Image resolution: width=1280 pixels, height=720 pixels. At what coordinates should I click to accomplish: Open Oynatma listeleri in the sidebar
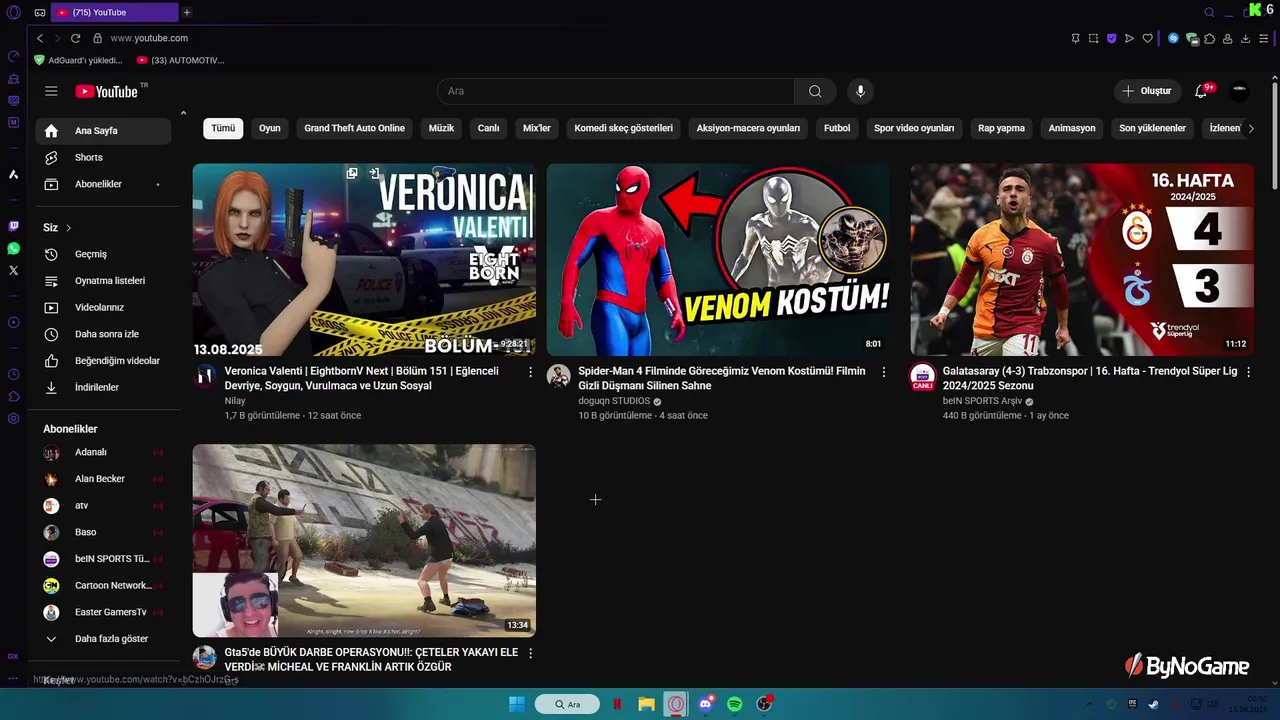[x=103, y=281]
